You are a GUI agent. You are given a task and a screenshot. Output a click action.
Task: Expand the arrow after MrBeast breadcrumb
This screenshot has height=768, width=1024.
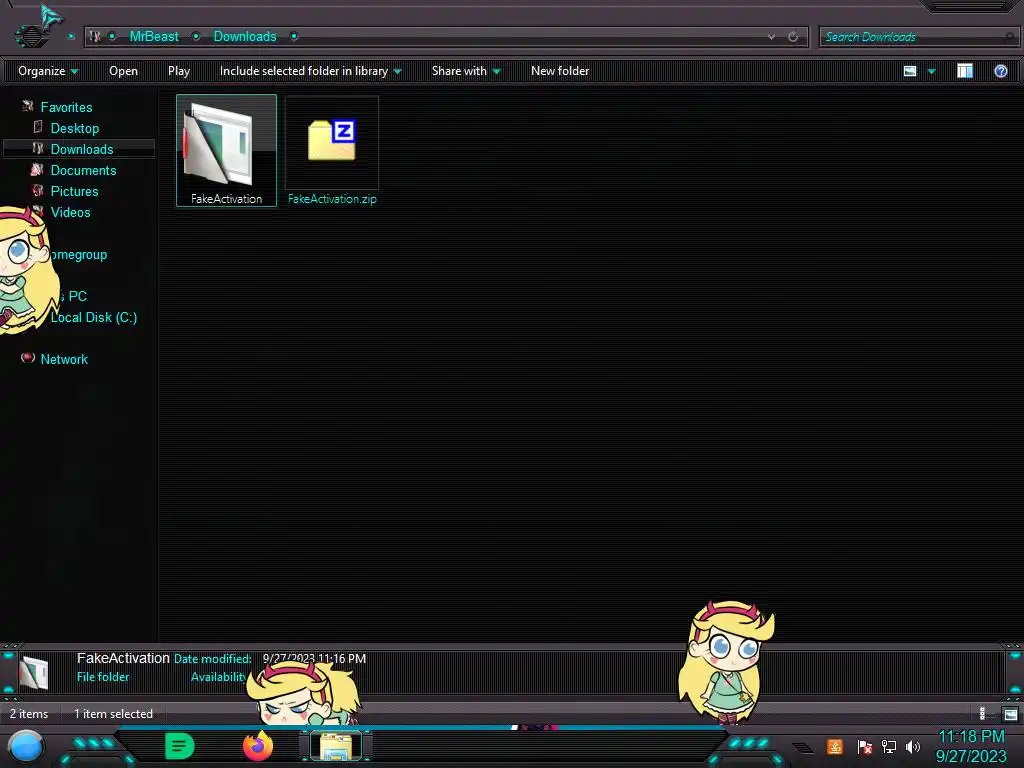tap(196, 37)
